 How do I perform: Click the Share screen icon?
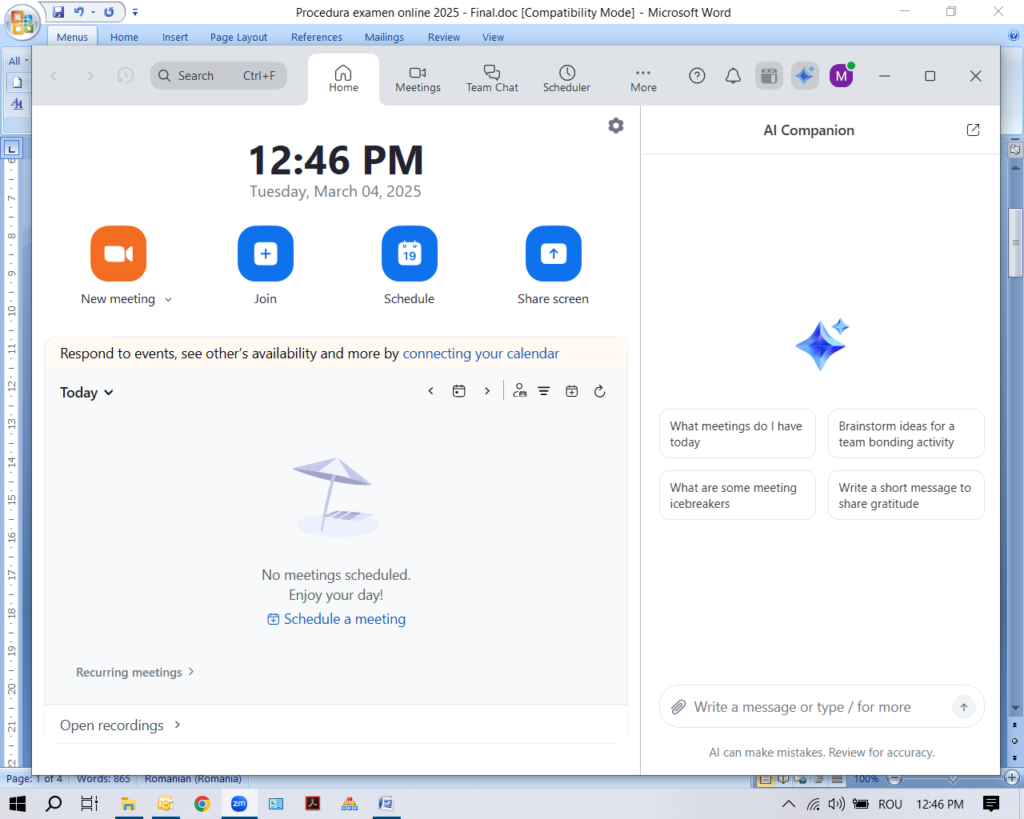[x=553, y=254]
